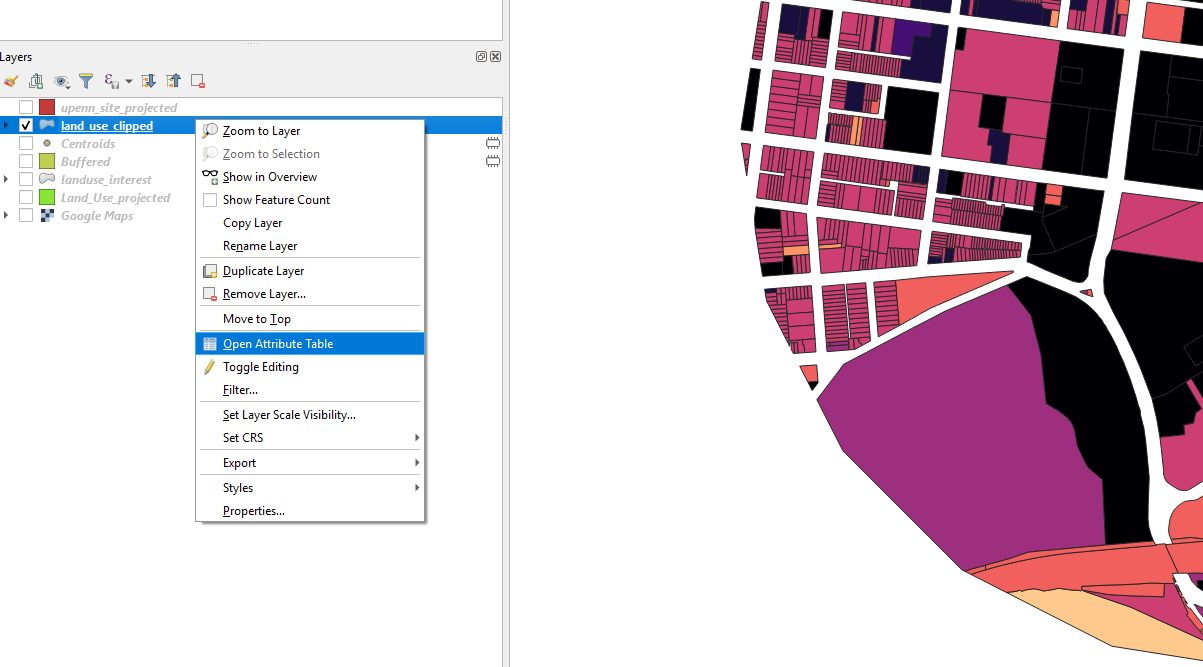
Task: Click the Expand All layers icon
Action: 148,81
